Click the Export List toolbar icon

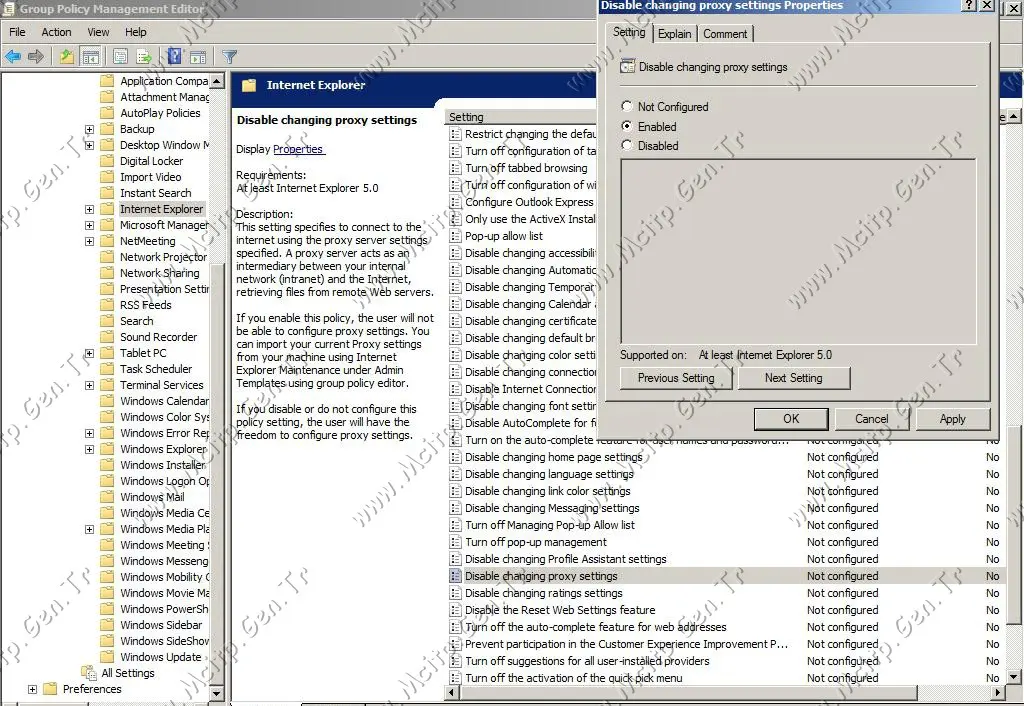tap(144, 57)
